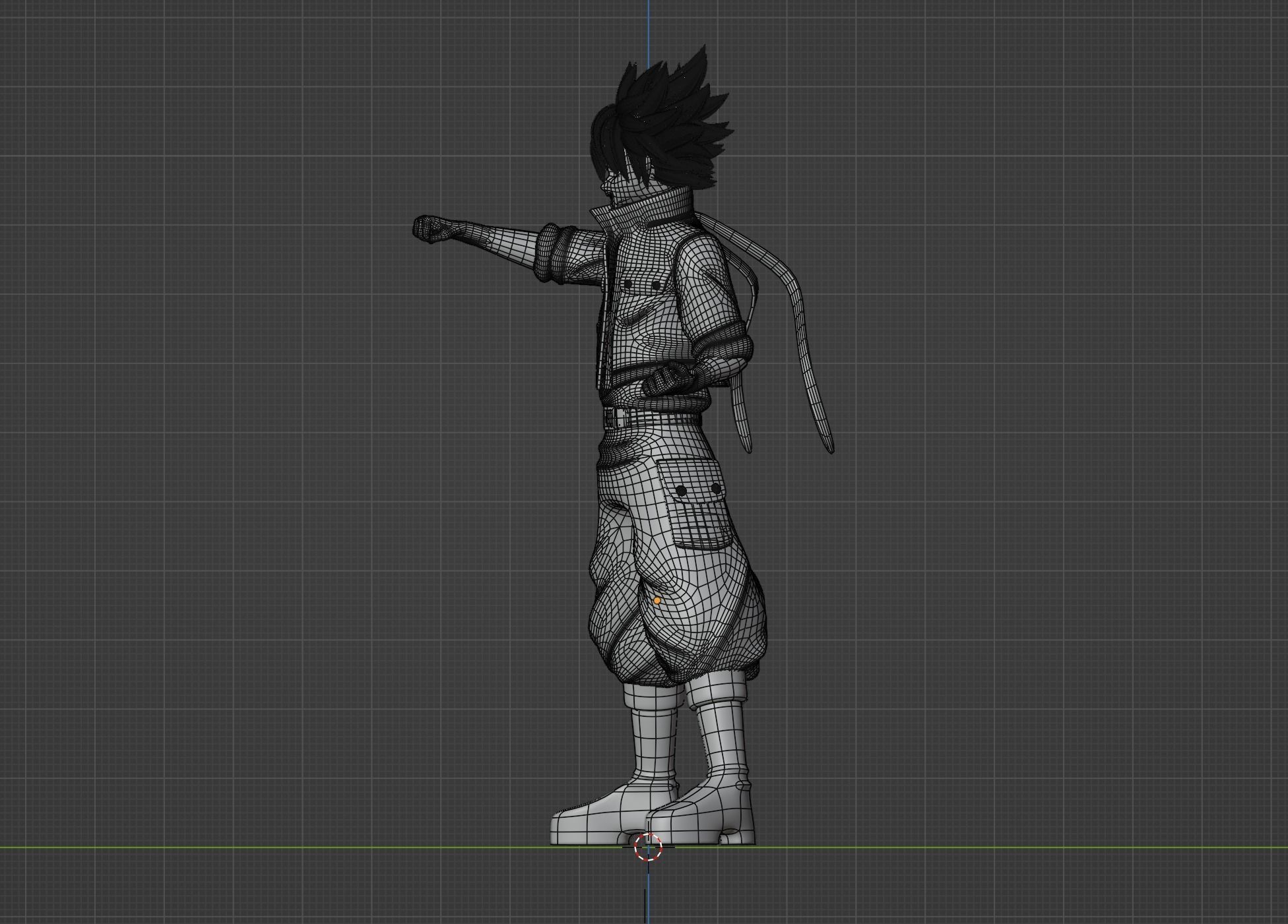Click the red-white 3D cursor at ground

pos(648,847)
